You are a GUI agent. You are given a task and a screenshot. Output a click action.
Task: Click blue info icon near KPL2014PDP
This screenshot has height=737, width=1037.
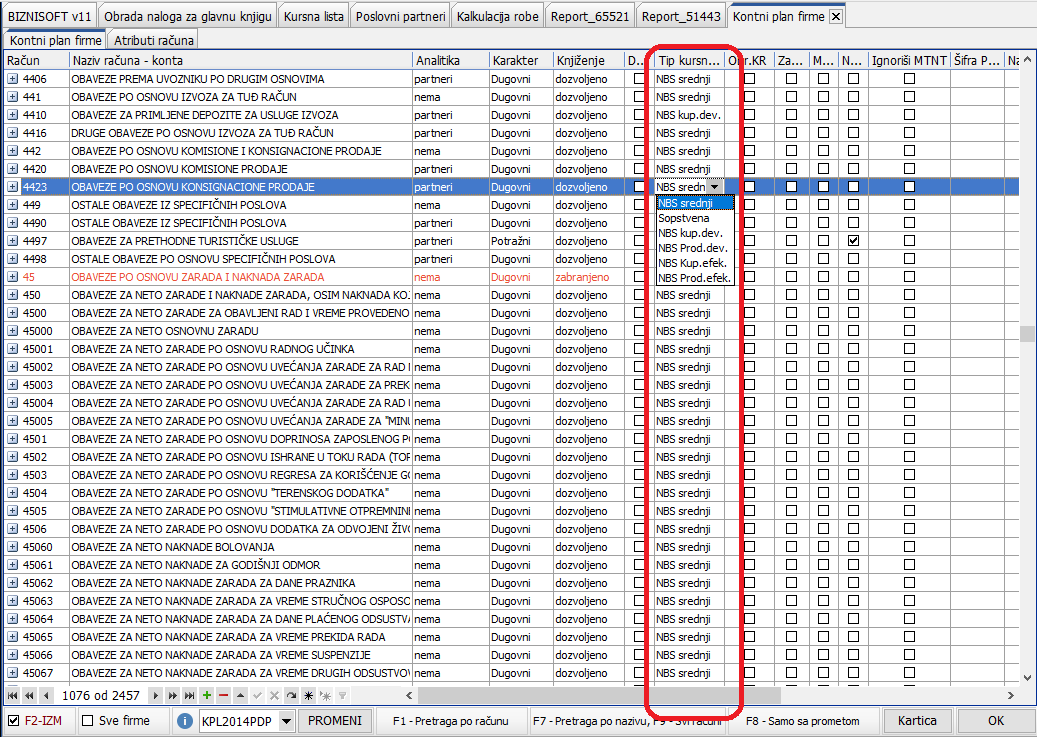click(185, 721)
